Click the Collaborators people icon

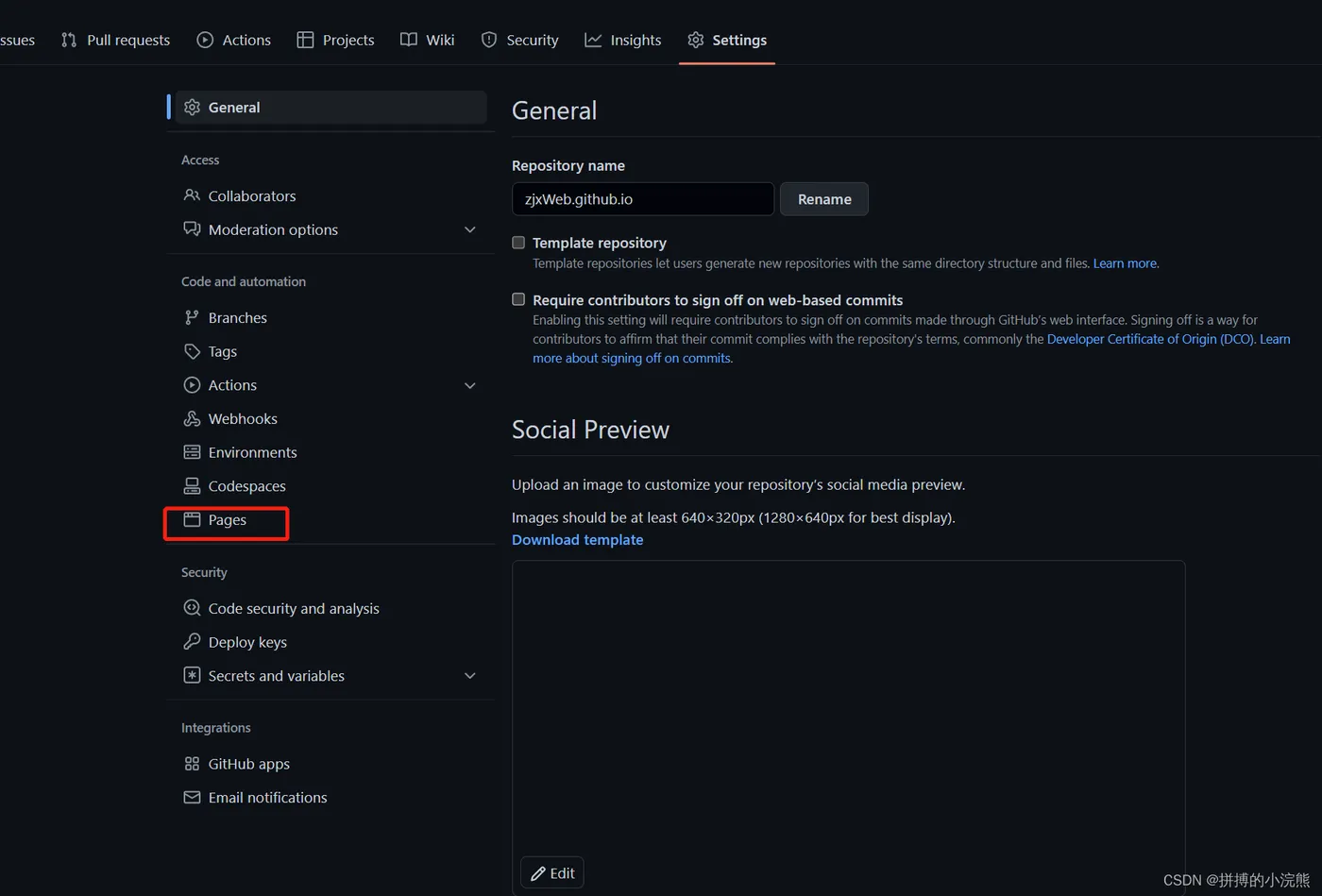(192, 195)
